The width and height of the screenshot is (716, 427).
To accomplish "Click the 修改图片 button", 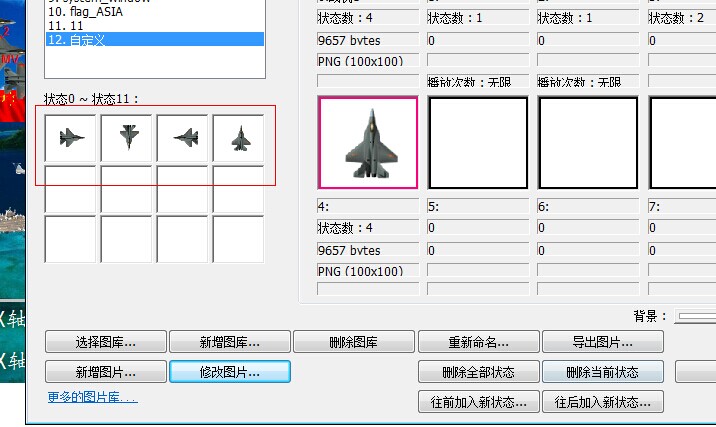I will tap(230, 372).
